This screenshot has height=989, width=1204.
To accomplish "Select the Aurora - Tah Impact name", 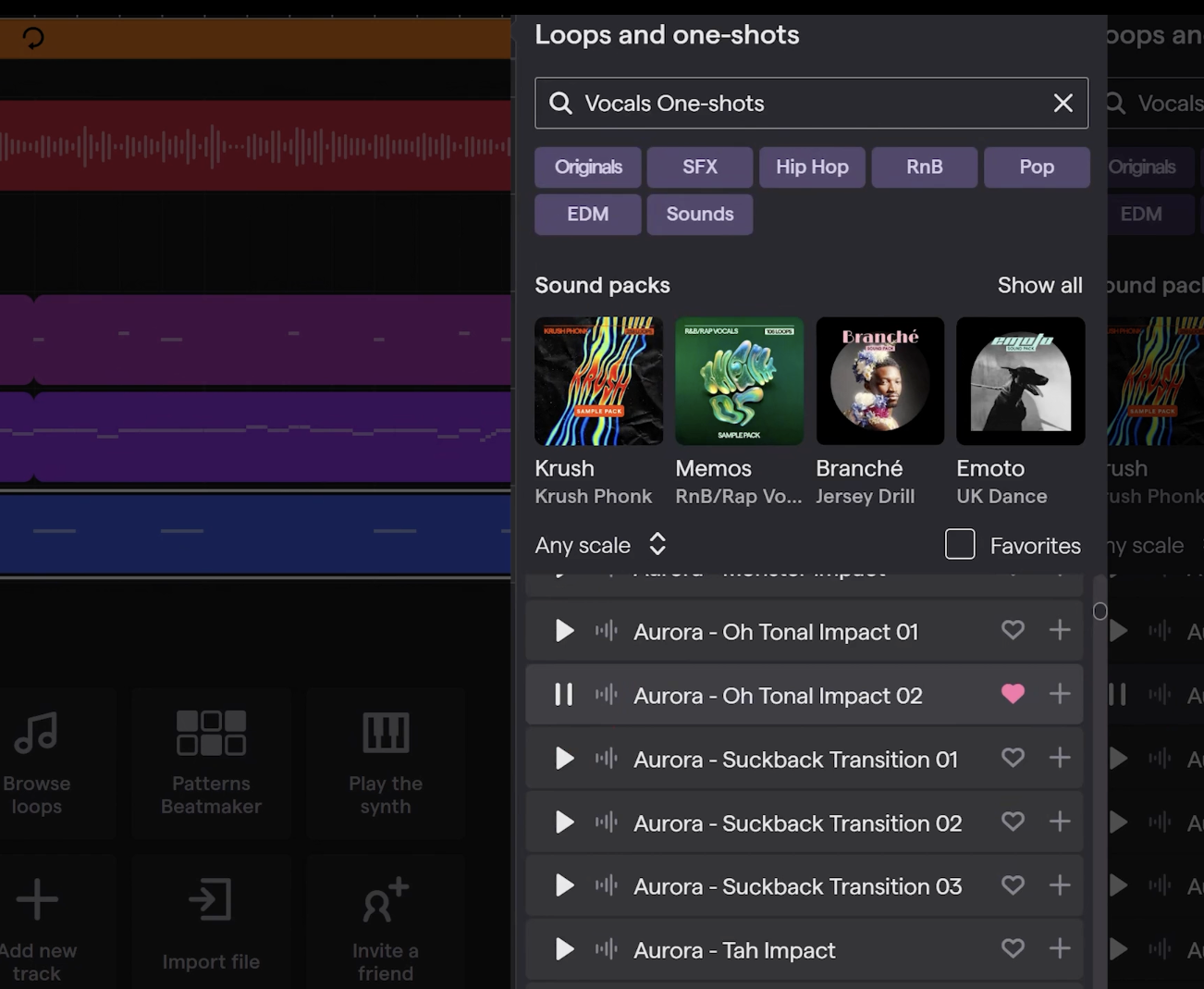I will pyautogui.click(x=734, y=950).
